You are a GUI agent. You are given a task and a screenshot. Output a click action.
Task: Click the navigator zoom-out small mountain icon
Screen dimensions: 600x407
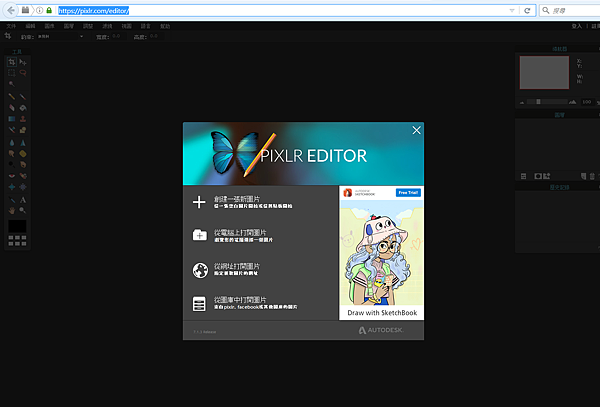point(522,102)
